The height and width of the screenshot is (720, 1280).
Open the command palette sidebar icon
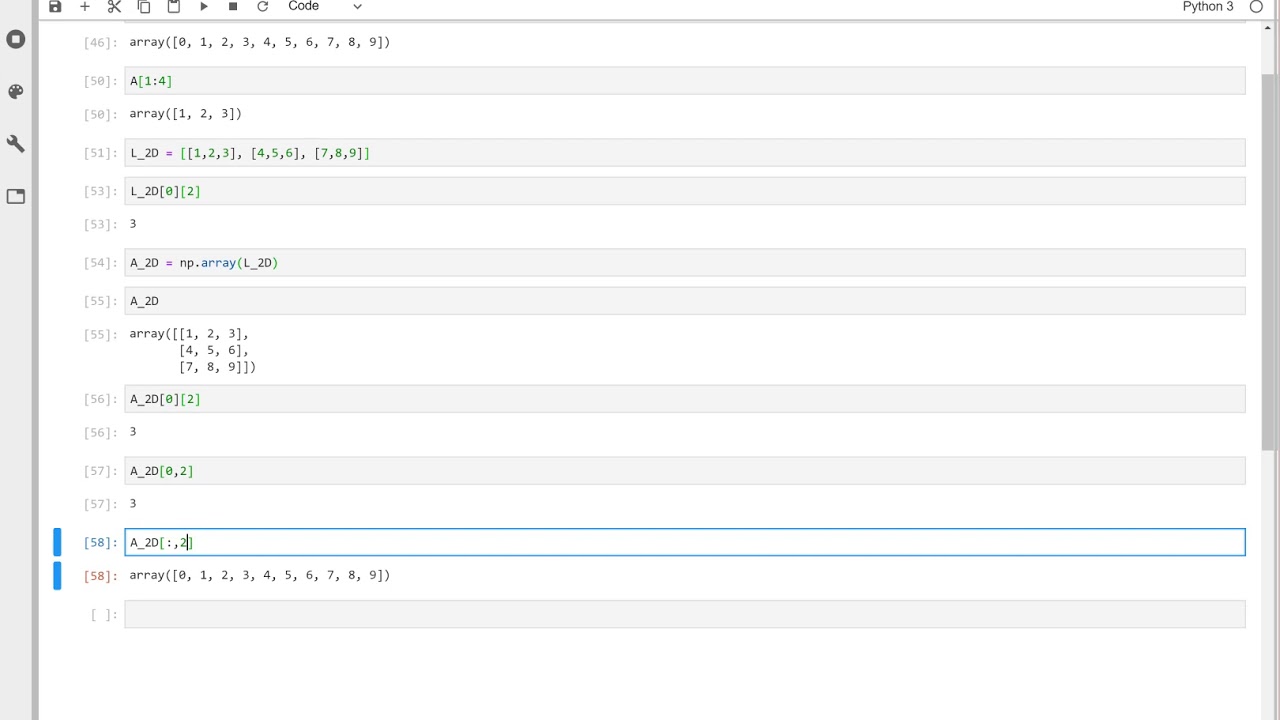(x=16, y=92)
